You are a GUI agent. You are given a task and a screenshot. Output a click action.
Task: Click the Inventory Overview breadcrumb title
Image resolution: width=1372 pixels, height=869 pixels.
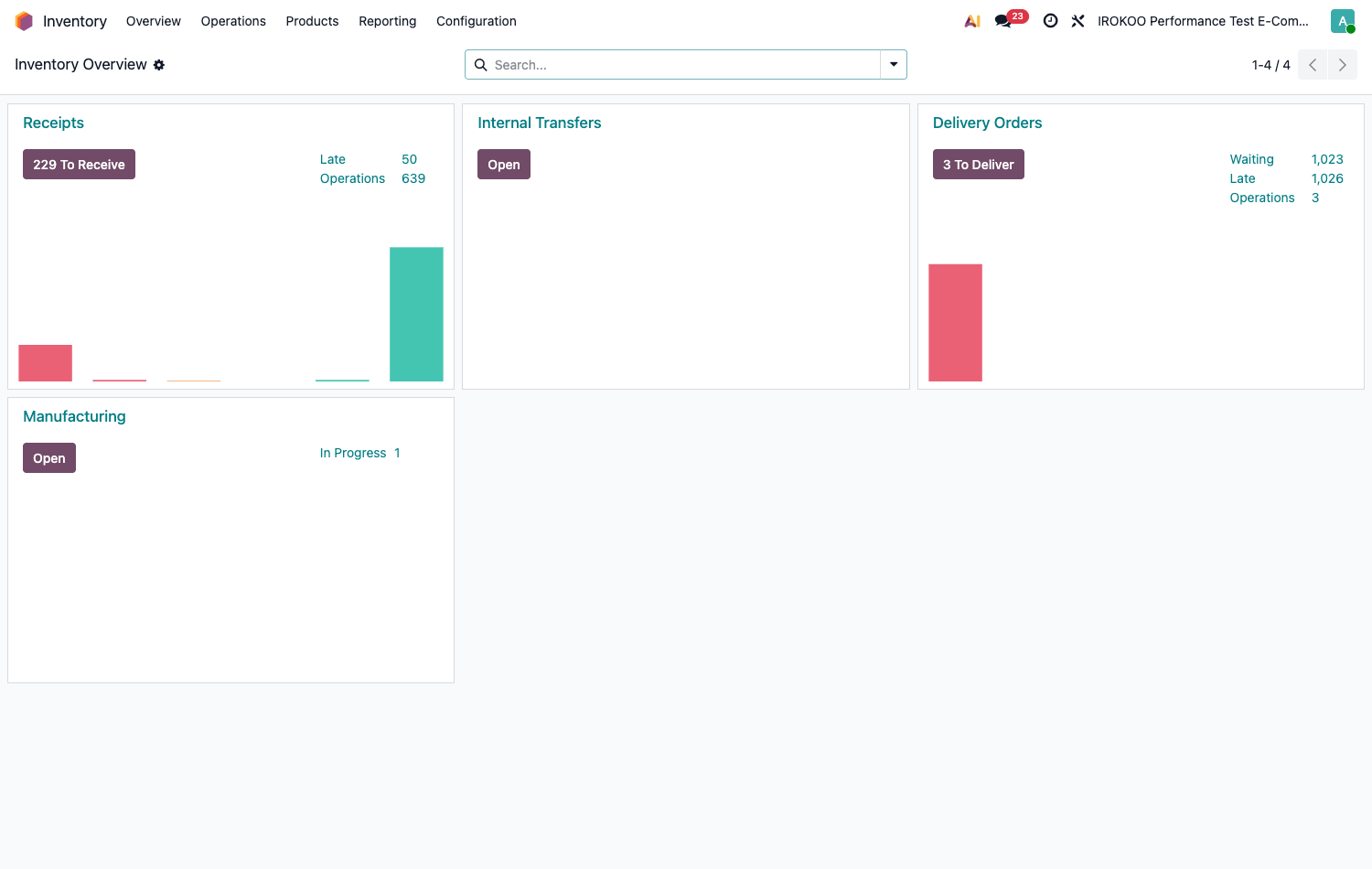pyautogui.click(x=80, y=65)
